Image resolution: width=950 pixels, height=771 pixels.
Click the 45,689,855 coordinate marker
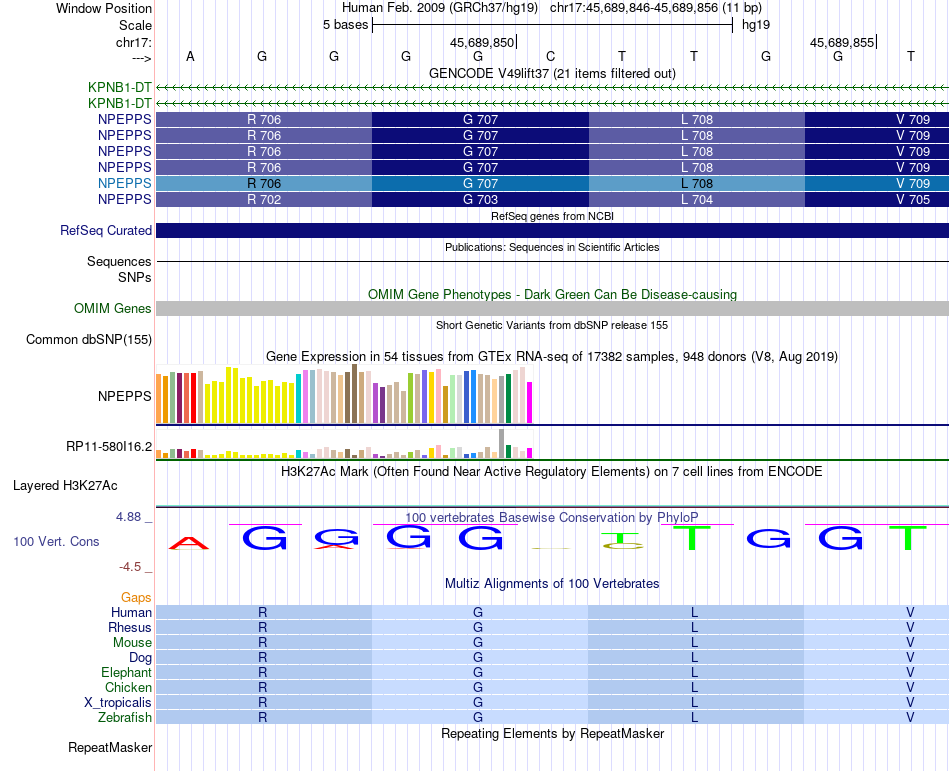[842, 42]
